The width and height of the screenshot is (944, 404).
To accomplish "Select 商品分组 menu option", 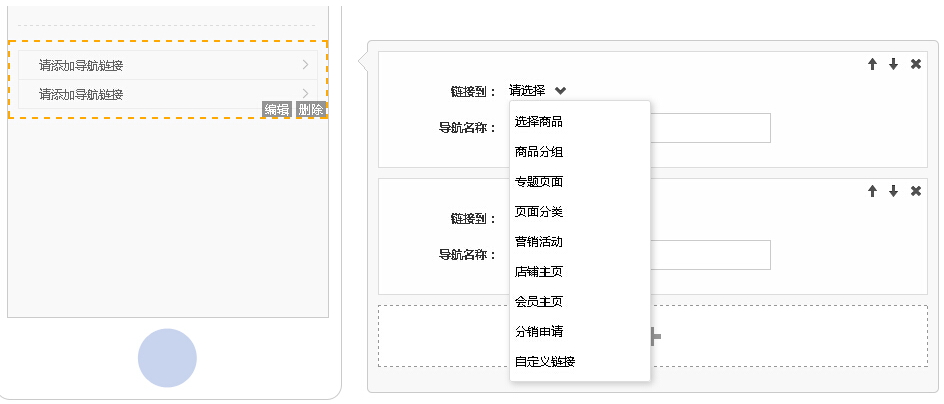I will [x=539, y=152].
